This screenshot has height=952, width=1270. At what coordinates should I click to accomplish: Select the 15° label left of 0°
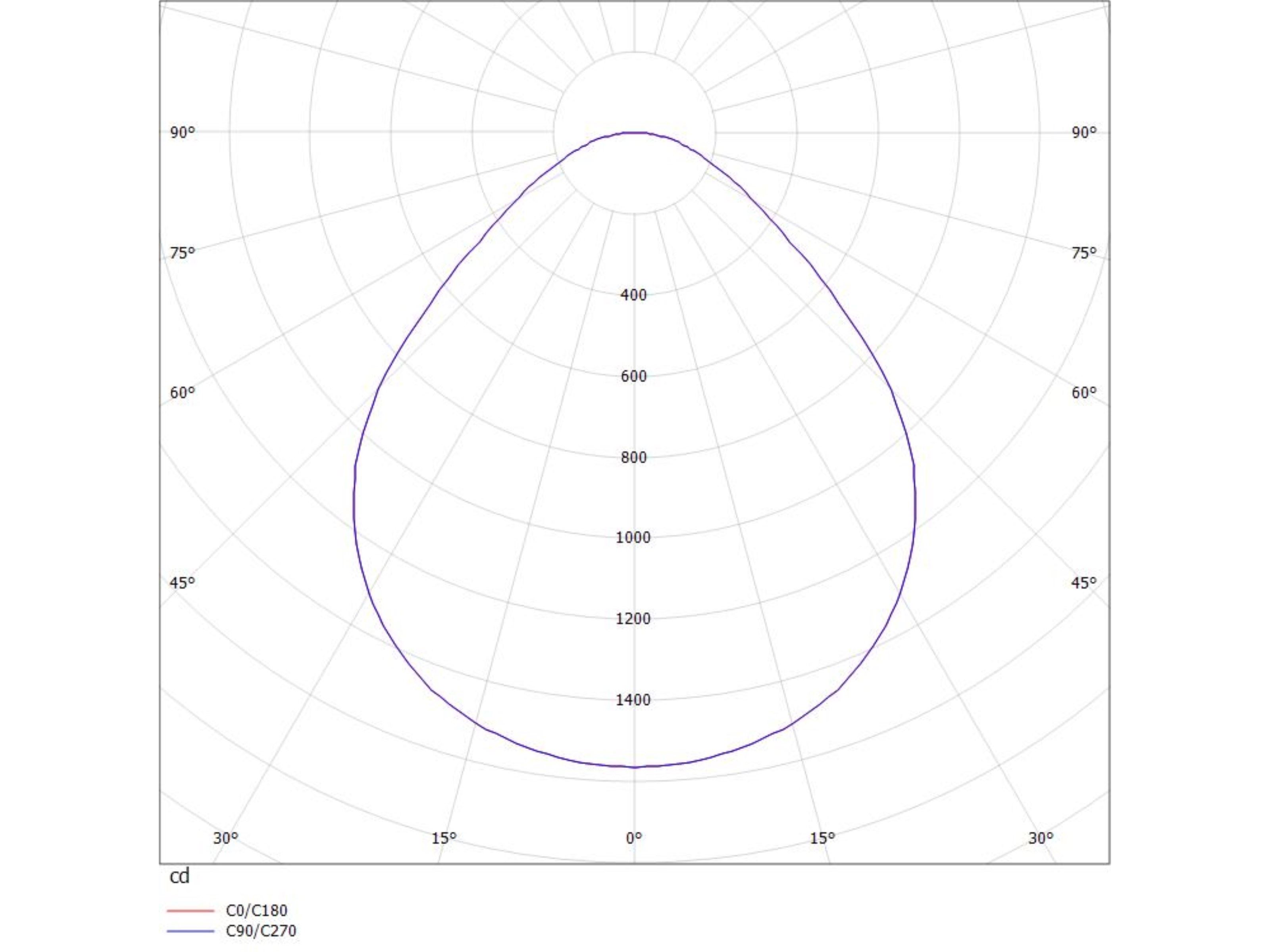pos(444,839)
